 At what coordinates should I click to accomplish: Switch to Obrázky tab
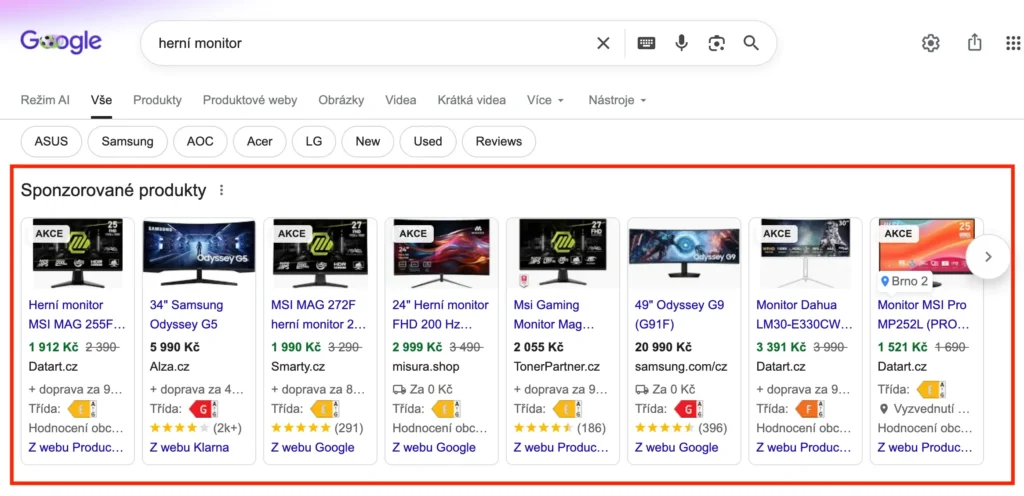pos(342,101)
